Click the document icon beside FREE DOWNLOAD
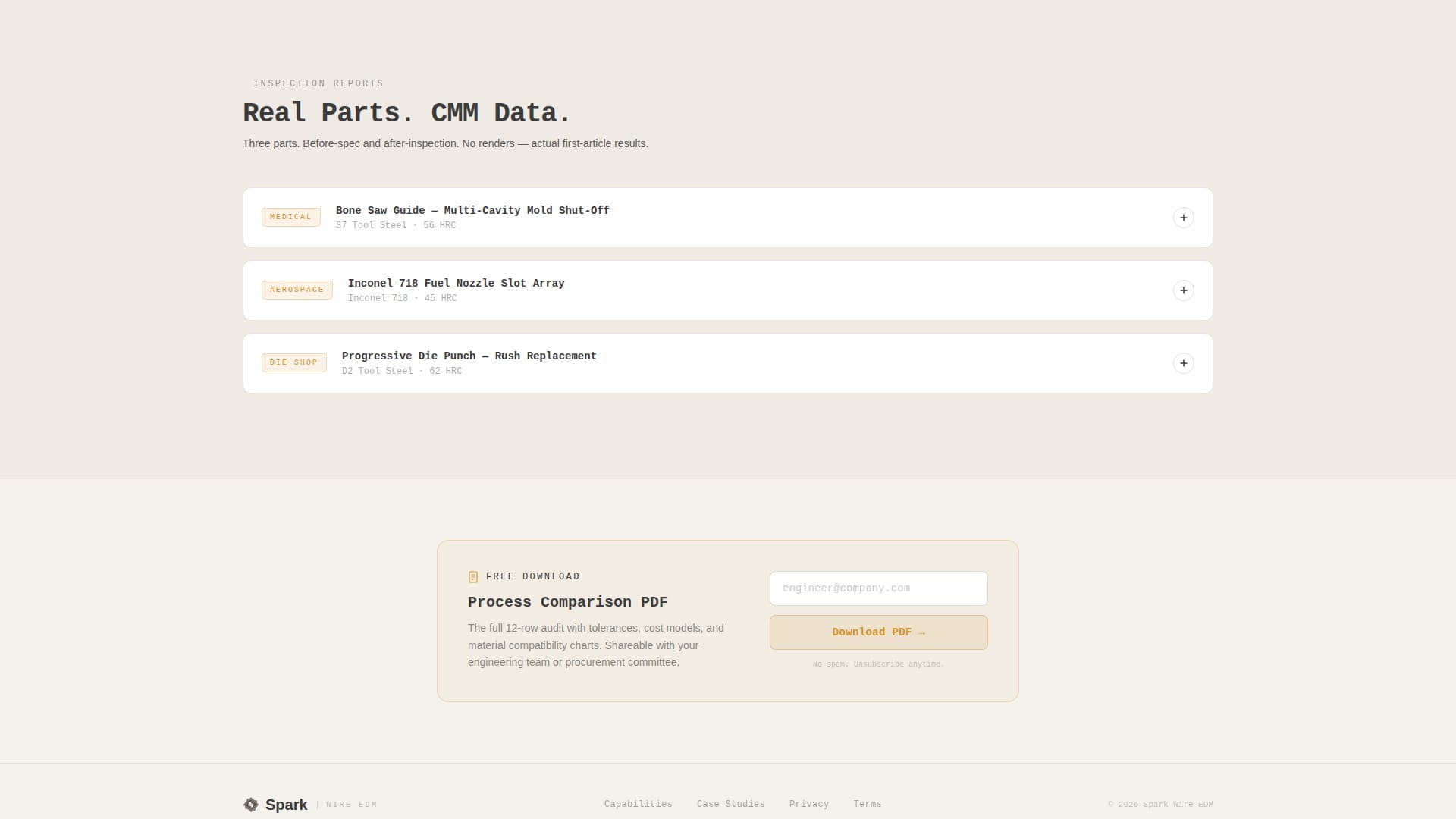The width and height of the screenshot is (1456, 819). 473,576
